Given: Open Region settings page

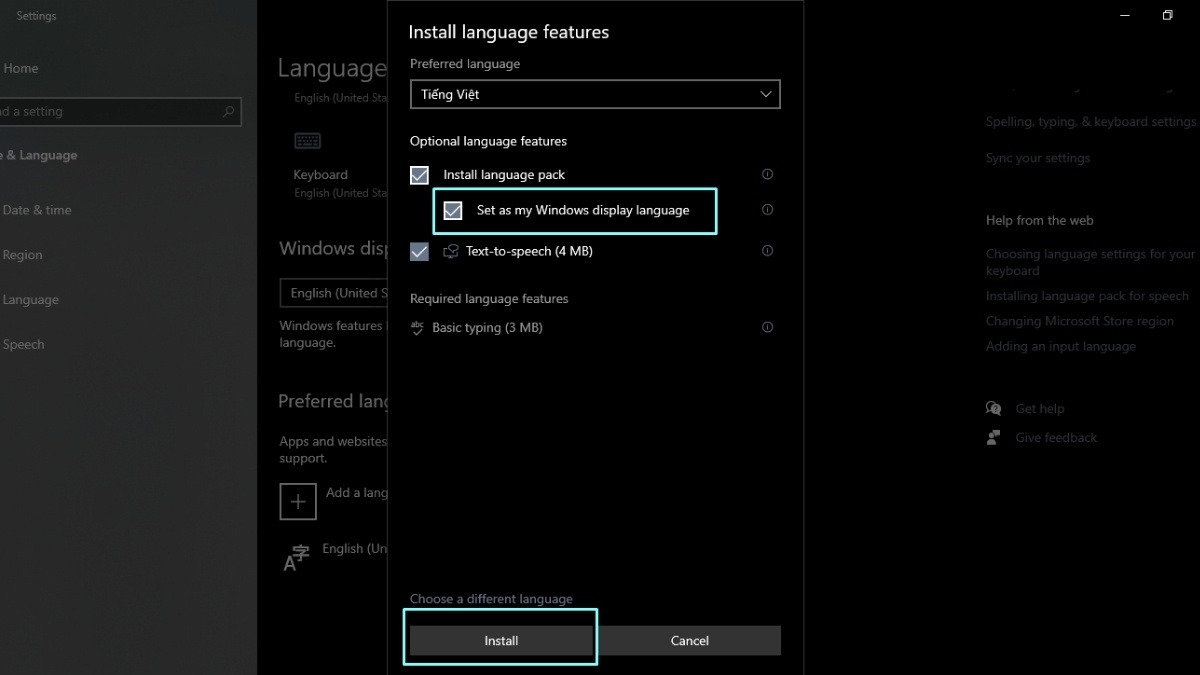Looking at the screenshot, I should coord(22,255).
